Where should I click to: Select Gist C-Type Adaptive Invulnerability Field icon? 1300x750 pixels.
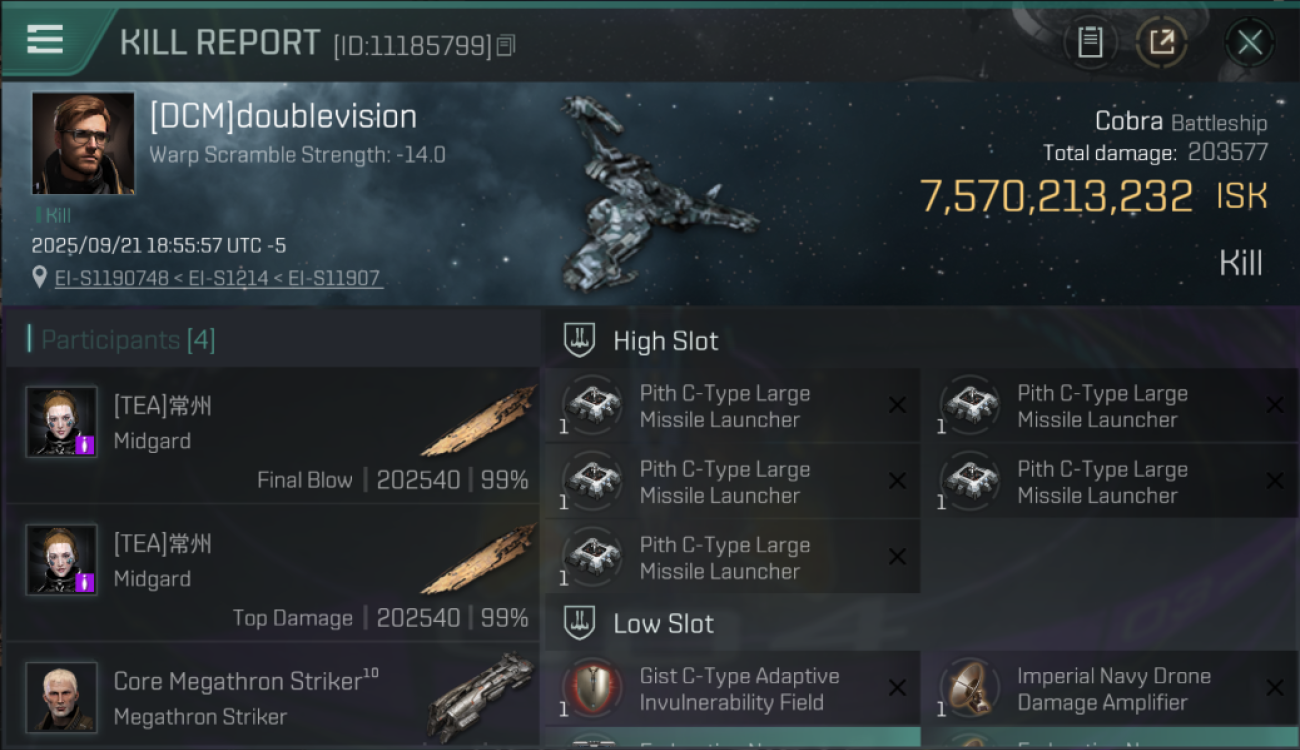coord(593,688)
